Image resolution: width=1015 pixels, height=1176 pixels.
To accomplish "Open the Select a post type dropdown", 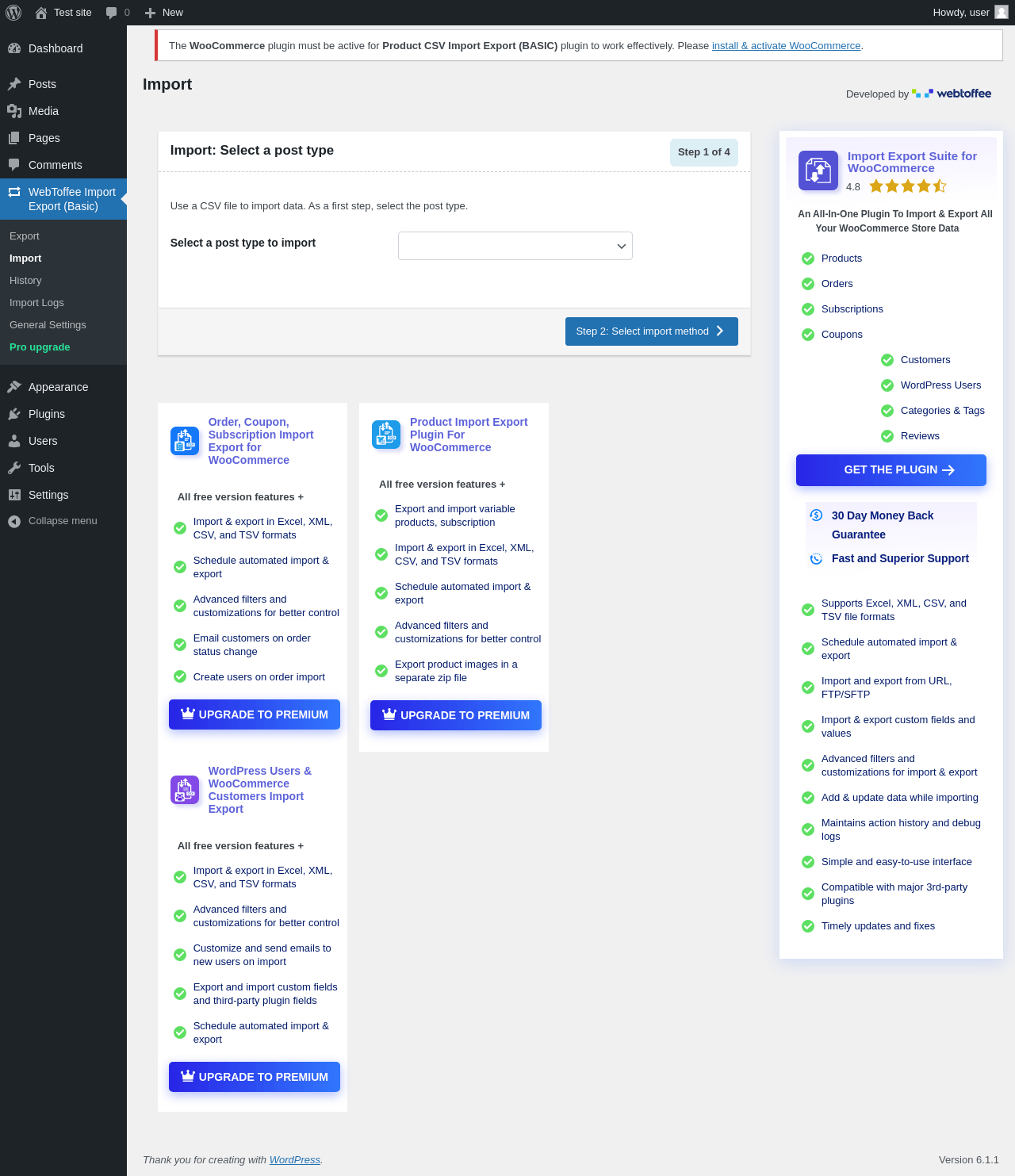I will pos(515,246).
